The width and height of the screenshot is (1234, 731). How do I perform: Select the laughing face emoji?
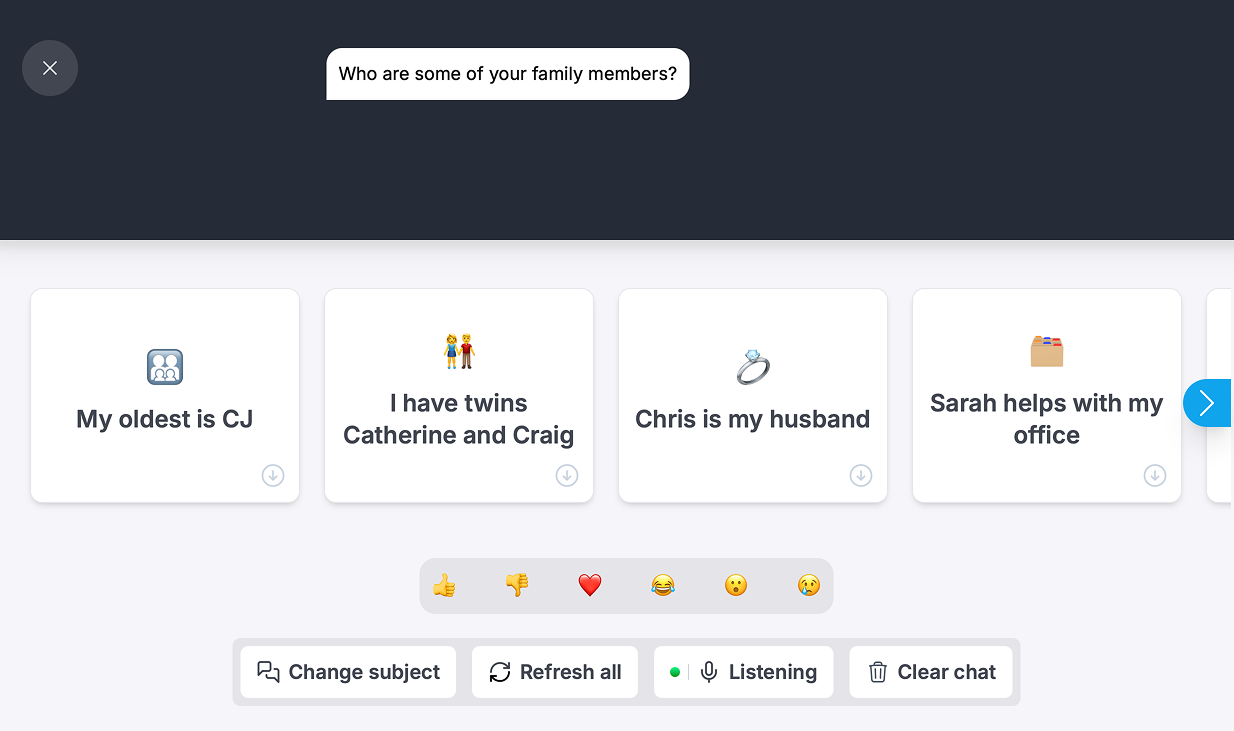click(x=662, y=585)
